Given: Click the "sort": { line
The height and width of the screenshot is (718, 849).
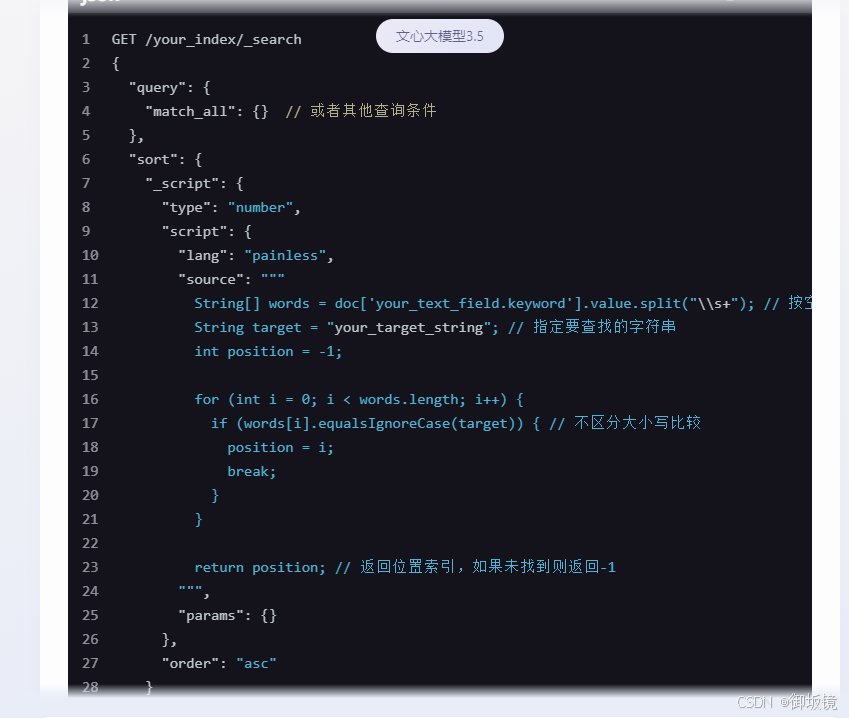Looking at the screenshot, I should [x=165, y=159].
